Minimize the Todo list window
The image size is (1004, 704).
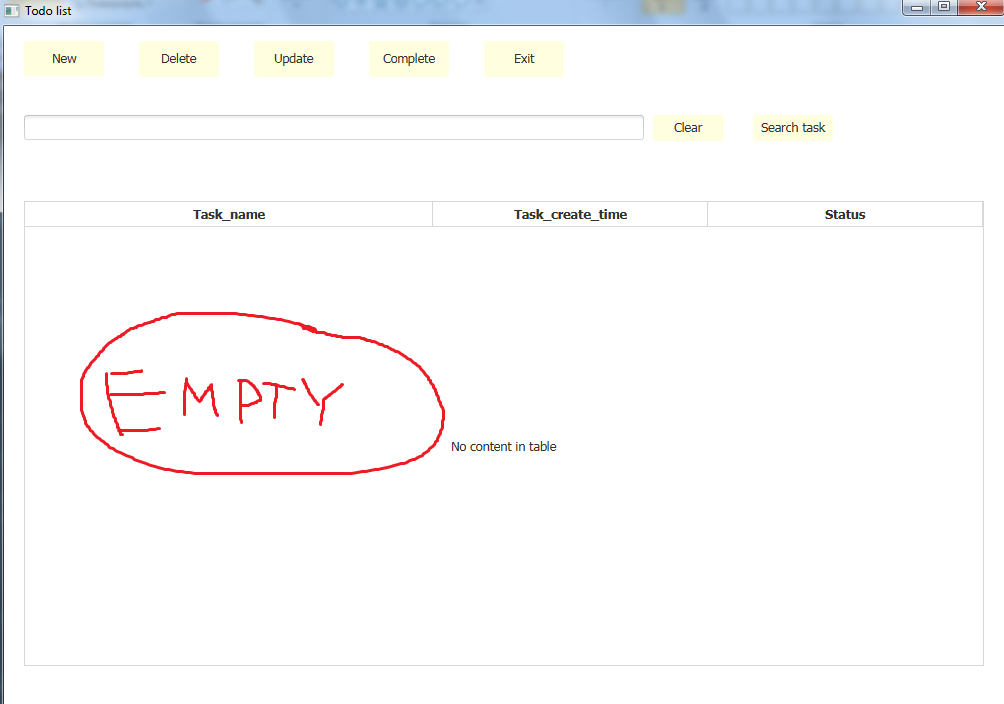[917, 8]
